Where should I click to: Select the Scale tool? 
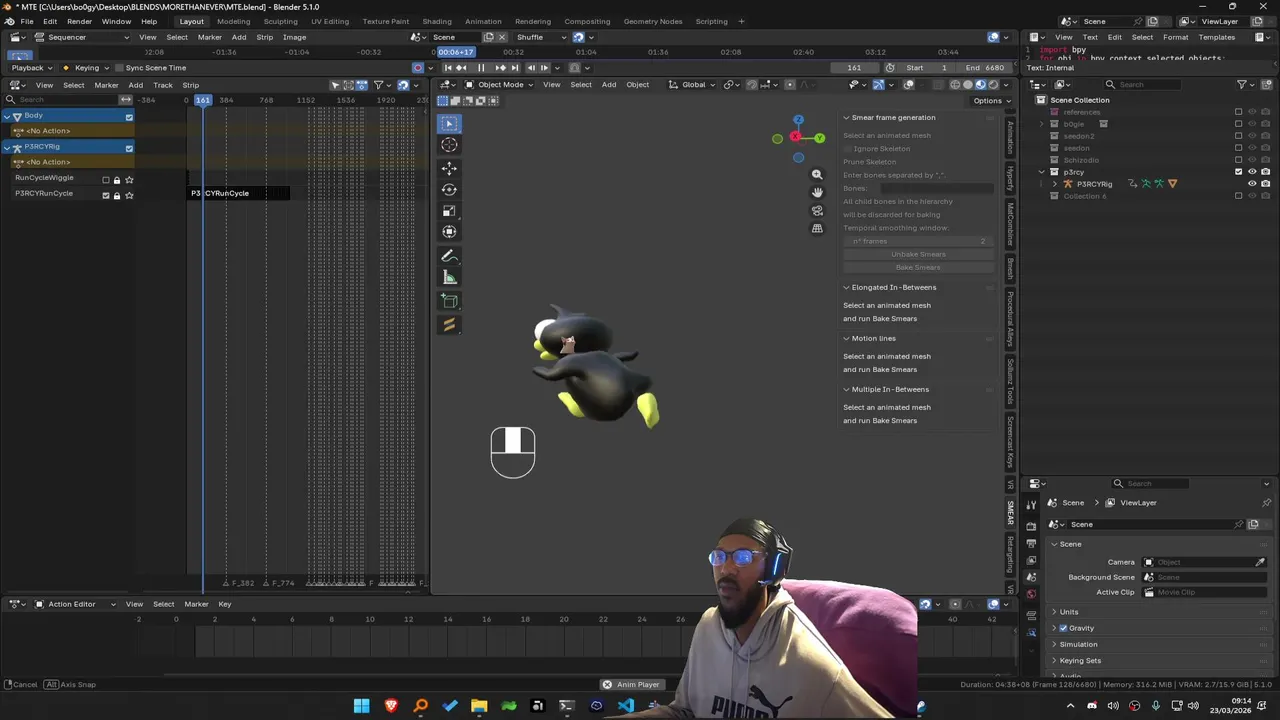[449, 211]
